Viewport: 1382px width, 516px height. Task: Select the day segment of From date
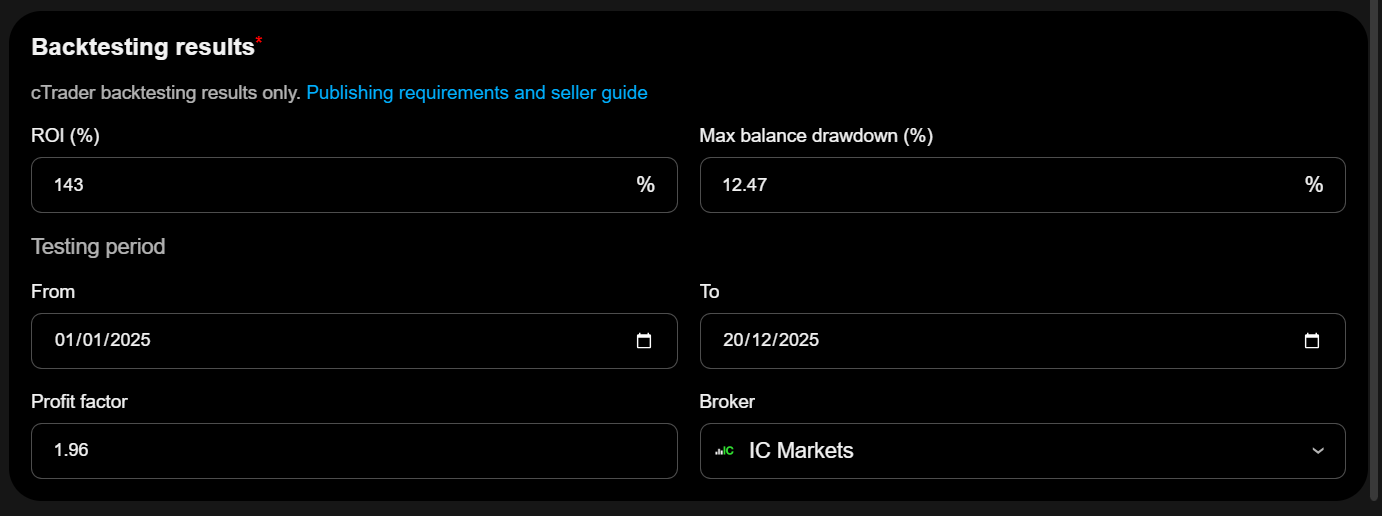(64, 341)
